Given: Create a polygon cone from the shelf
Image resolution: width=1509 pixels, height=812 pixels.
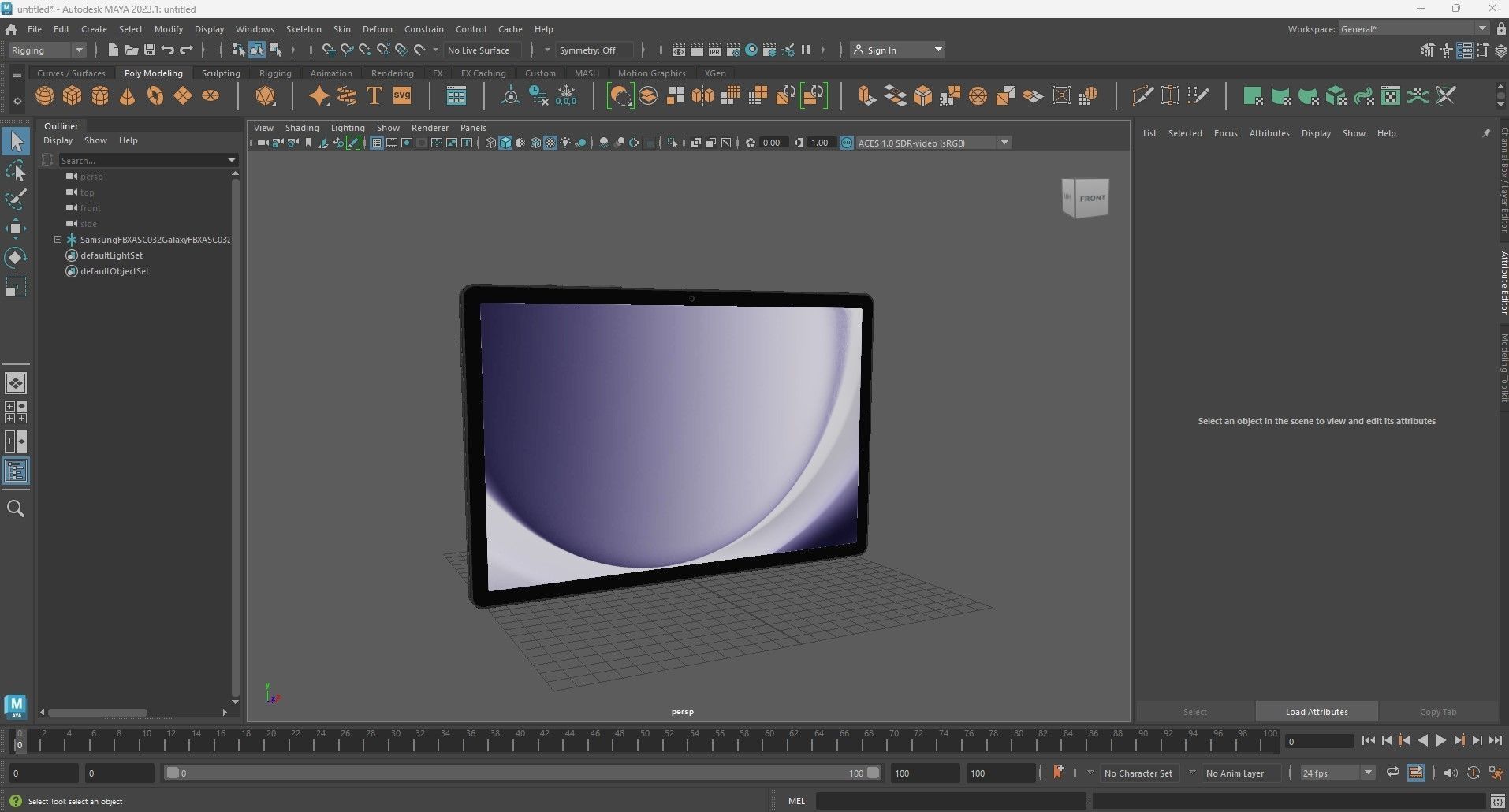Looking at the screenshot, I should coord(127,96).
